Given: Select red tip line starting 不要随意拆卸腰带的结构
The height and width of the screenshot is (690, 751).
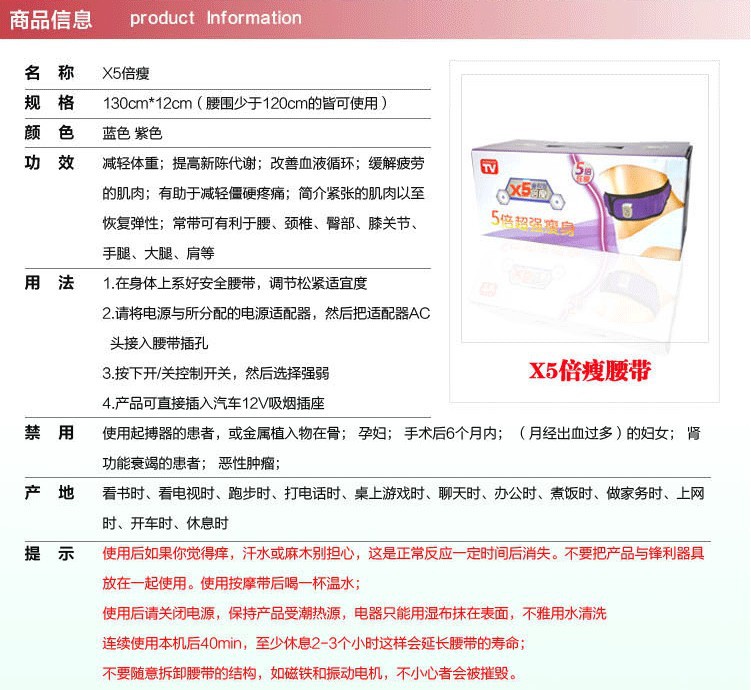Looking at the screenshot, I should (x=311, y=673).
